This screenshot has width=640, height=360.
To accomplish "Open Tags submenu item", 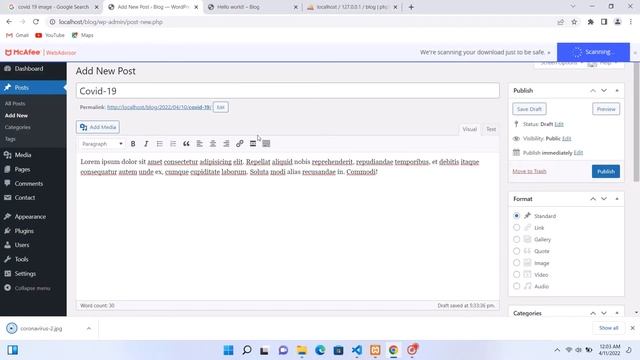I will coord(10,139).
